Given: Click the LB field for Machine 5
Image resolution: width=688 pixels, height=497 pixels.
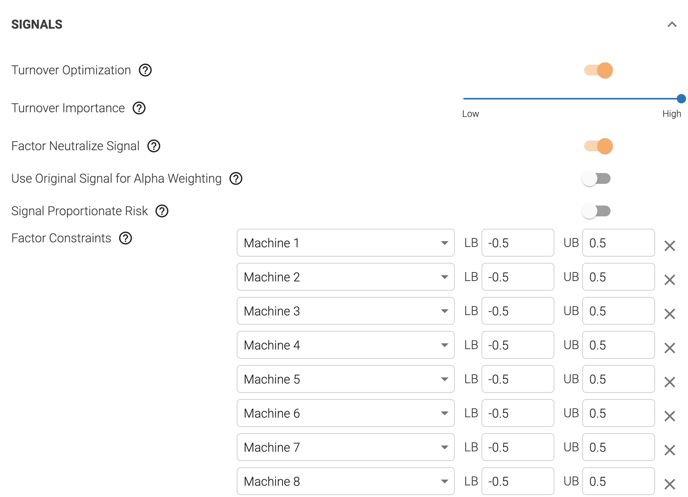Looking at the screenshot, I should pyautogui.click(x=518, y=379).
